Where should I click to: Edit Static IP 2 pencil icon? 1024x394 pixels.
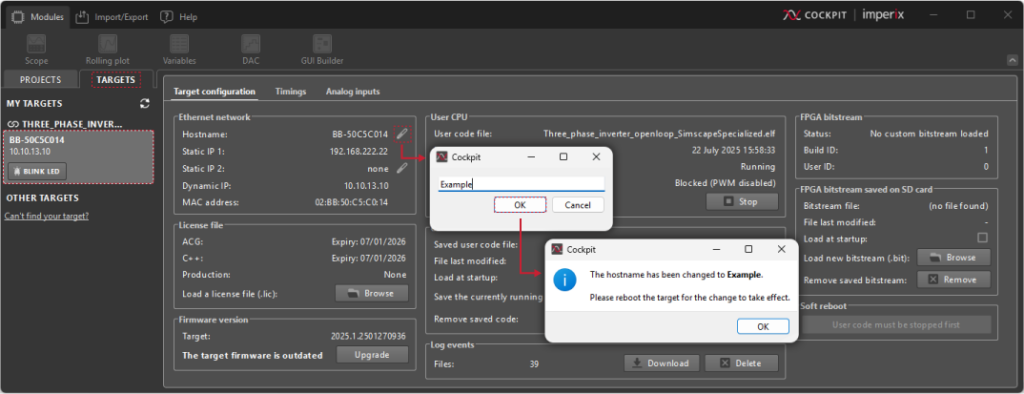pyautogui.click(x=402, y=168)
